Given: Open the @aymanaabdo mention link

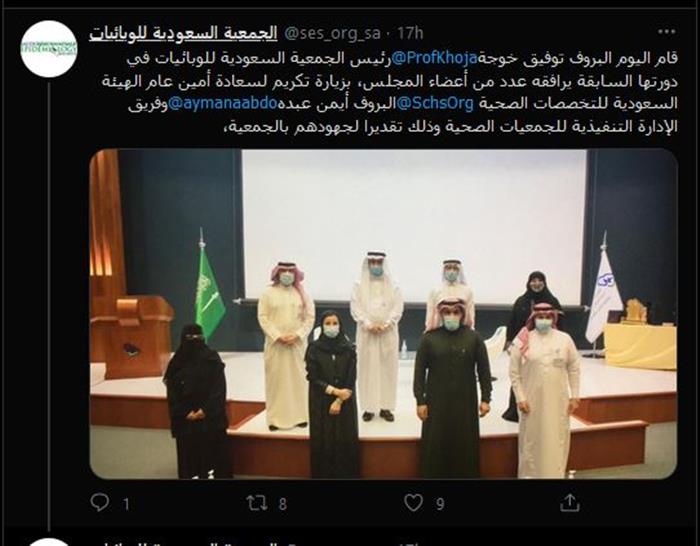Looking at the screenshot, I should 222,104.
